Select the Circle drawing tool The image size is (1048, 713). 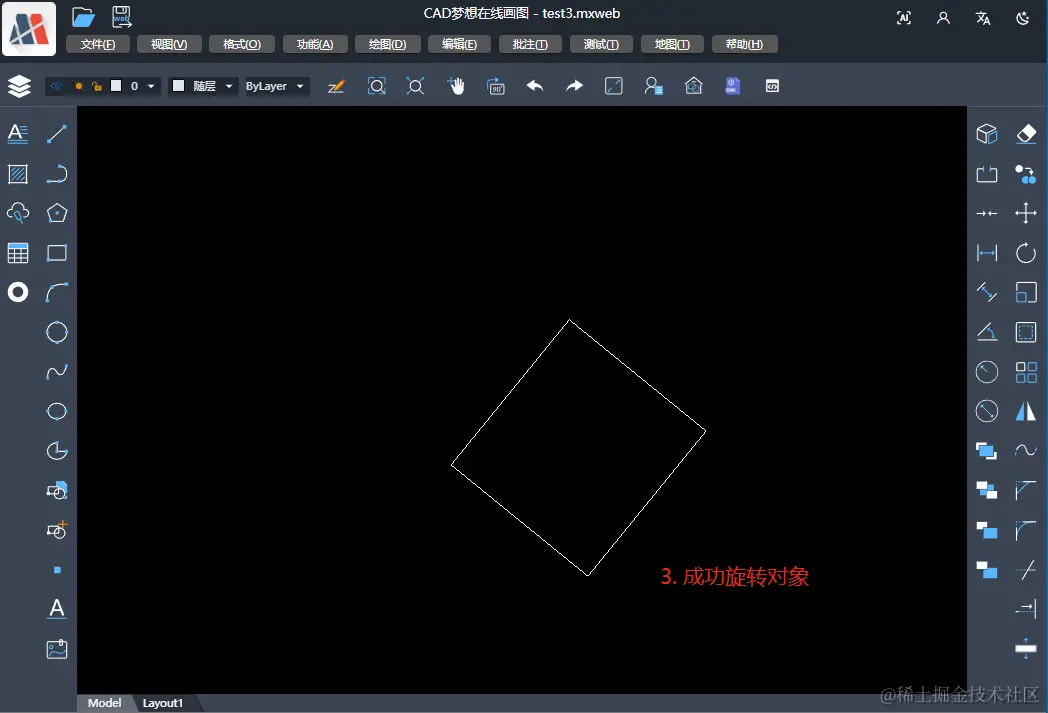click(57, 332)
